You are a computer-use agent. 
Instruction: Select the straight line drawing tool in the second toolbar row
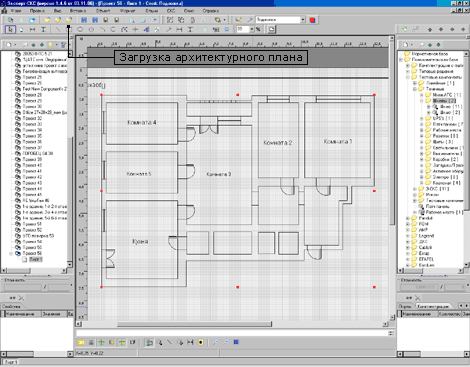(x=58, y=30)
